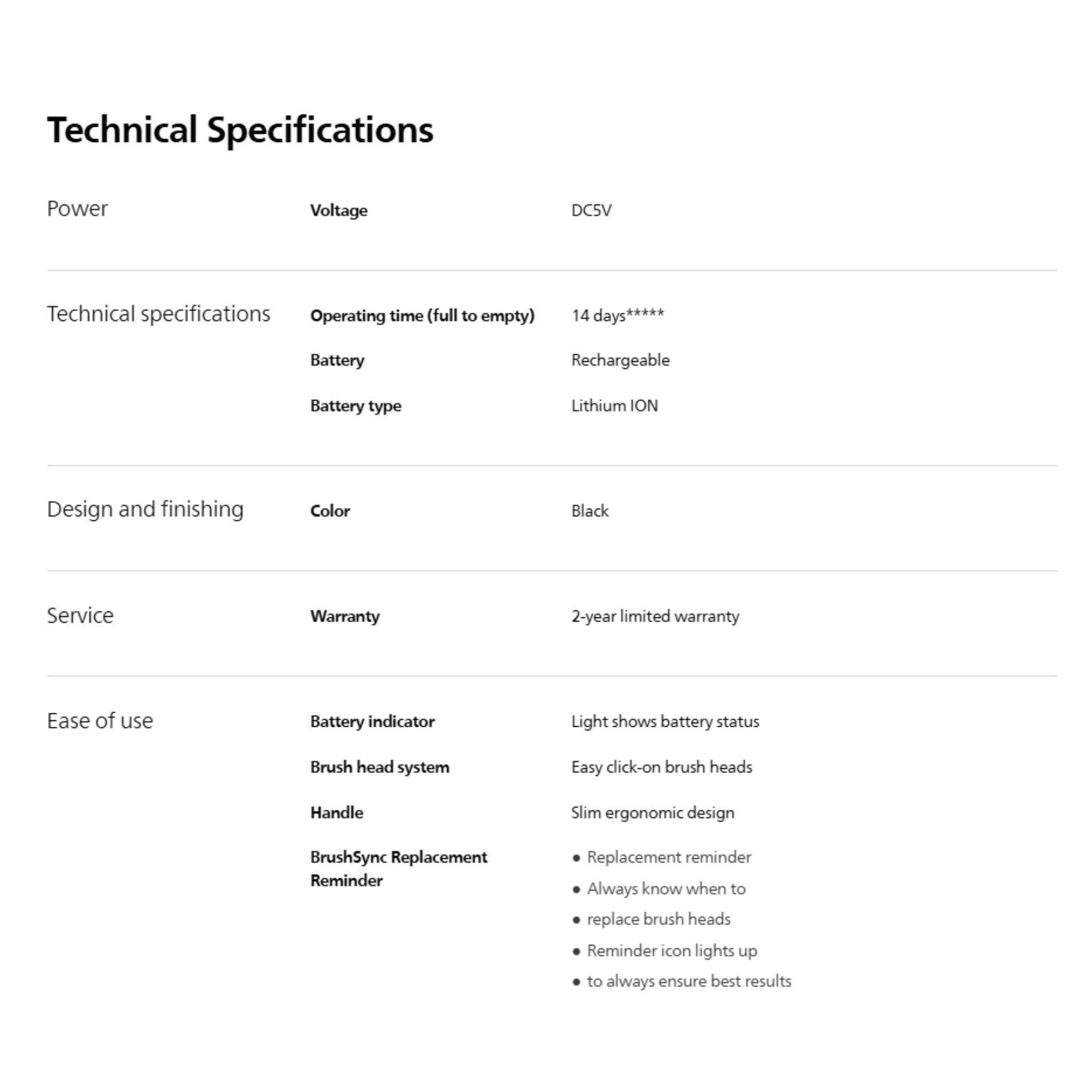The height and width of the screenshot is (1092, 1092).
Task: Select the Lithium ION value
Action: coord(614,406)
